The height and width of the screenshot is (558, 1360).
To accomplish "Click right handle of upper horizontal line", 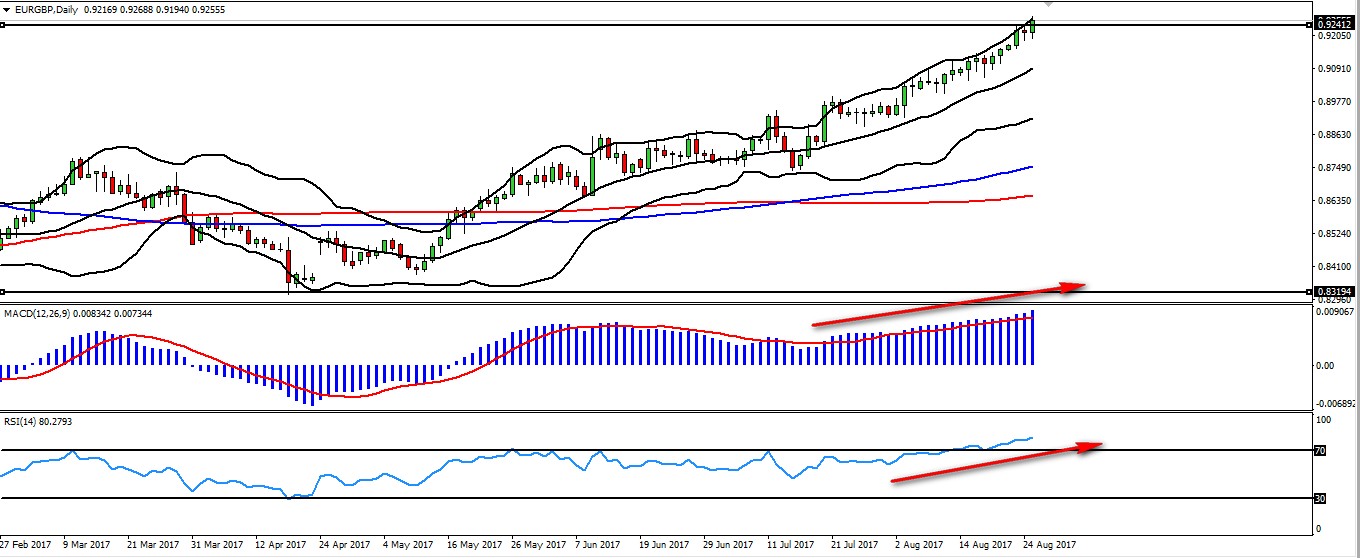I will [1310, 24].
